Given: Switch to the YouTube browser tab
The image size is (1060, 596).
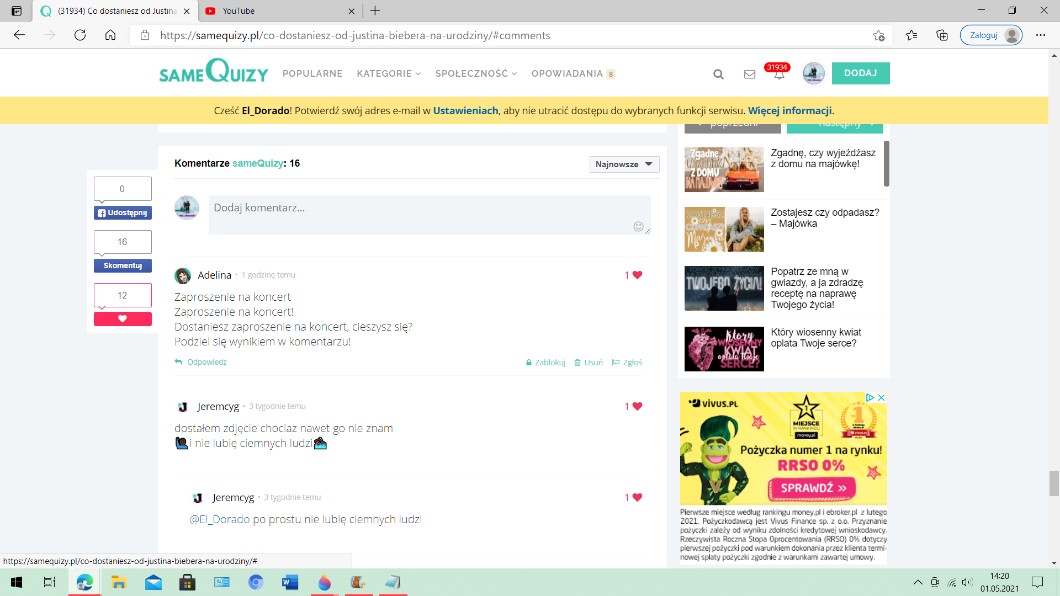Looking at the screenshot, I should 267,11.
